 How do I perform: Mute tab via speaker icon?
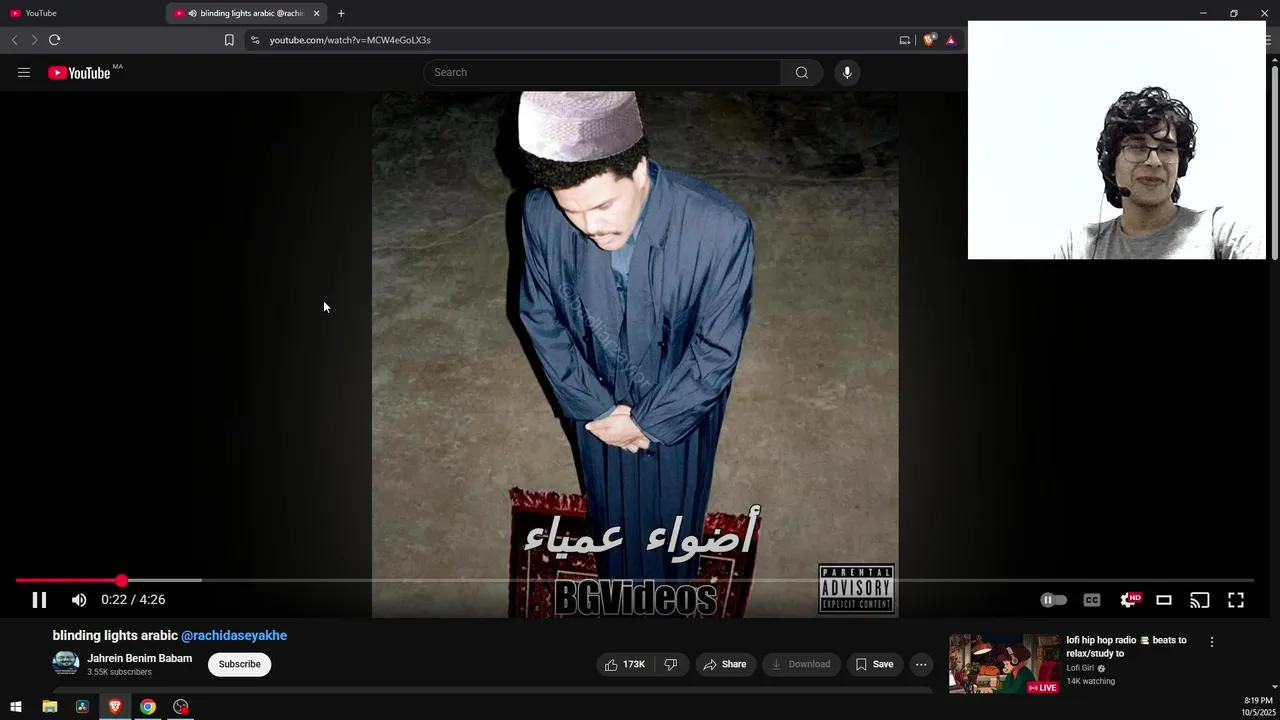tap(192, 13)
